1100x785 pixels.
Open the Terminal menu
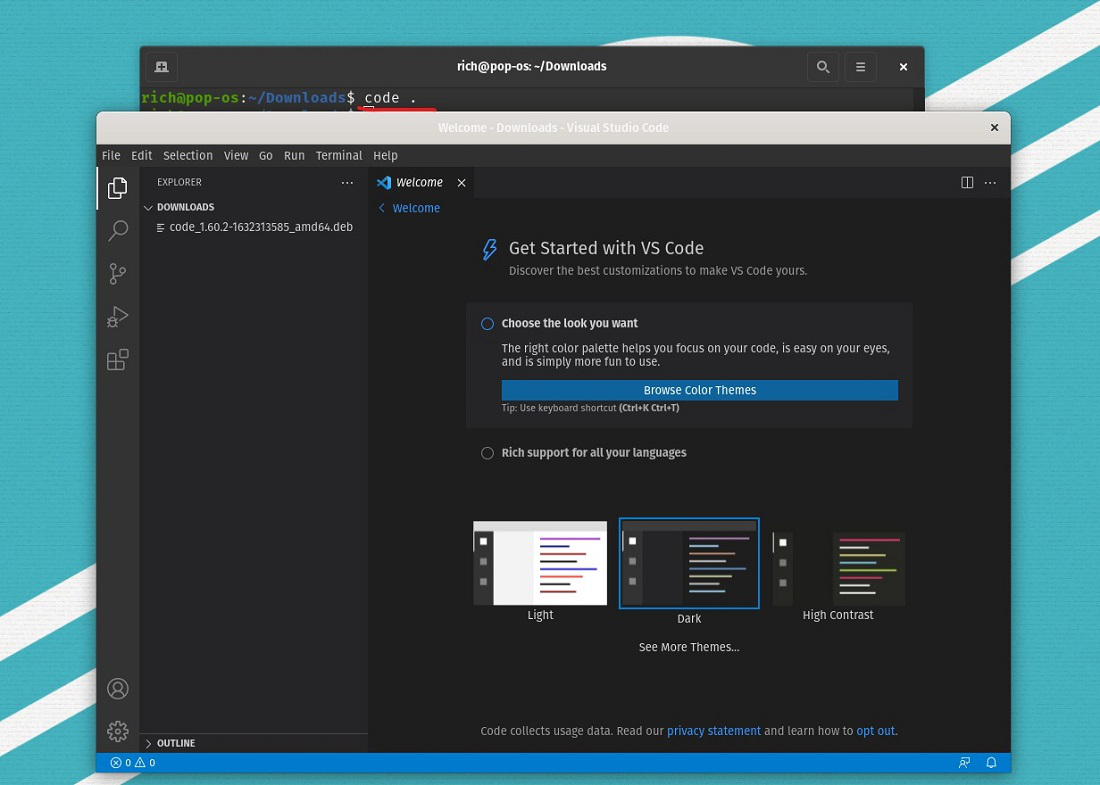339,156
